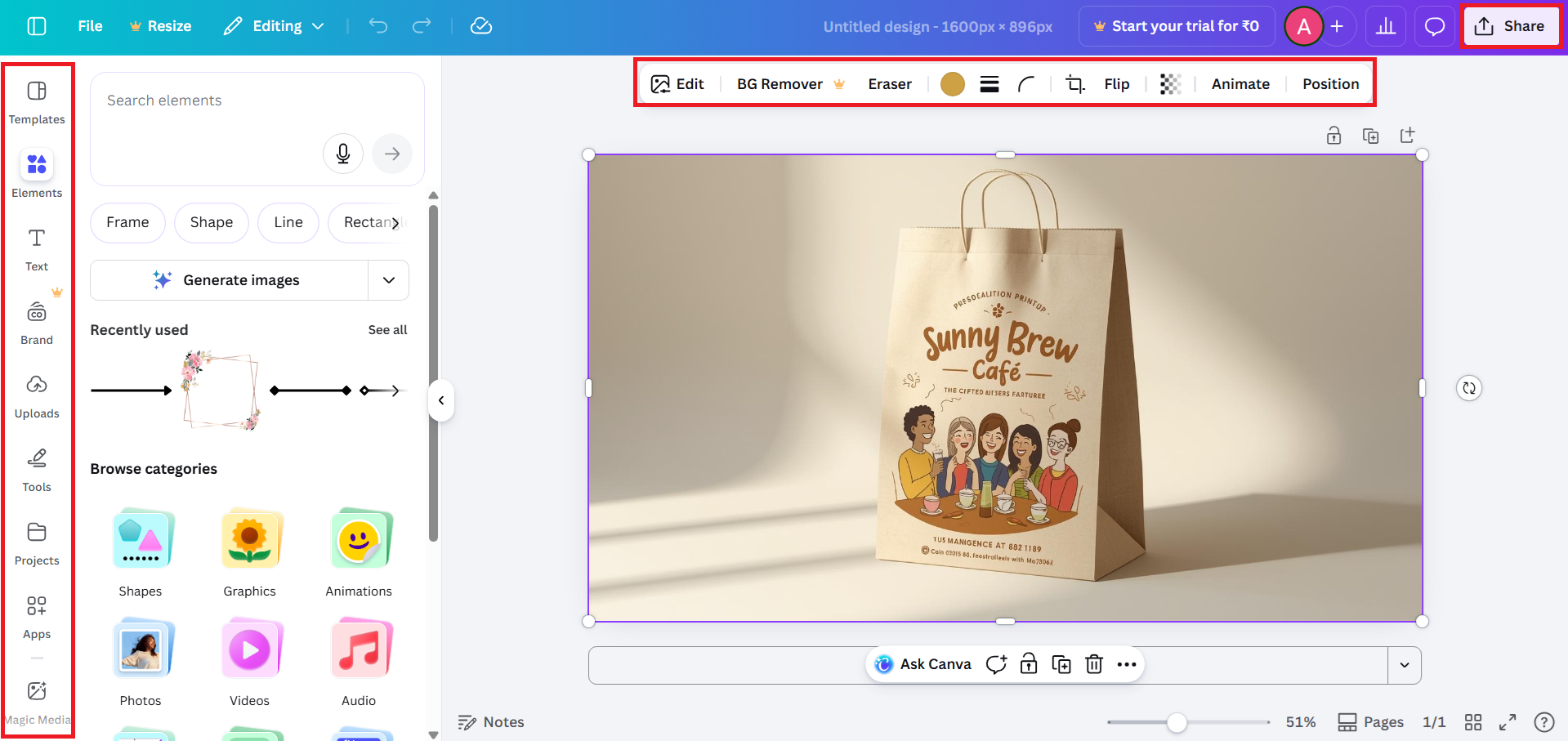Toggle the Notes panel

pos(491,722)
